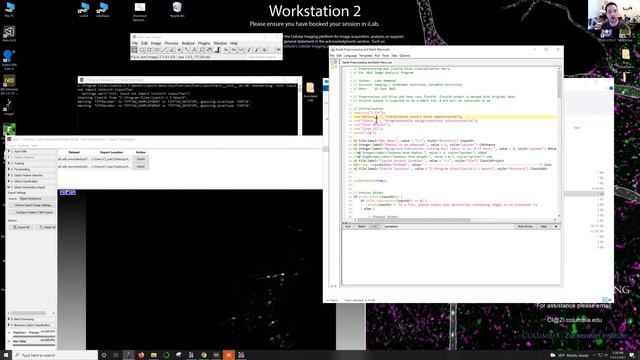Image resolution: width=640 pixels, height=360 pixels.
Task: Select ImageJ Rectangle selection tool
Action: click(x=135, y=50)
